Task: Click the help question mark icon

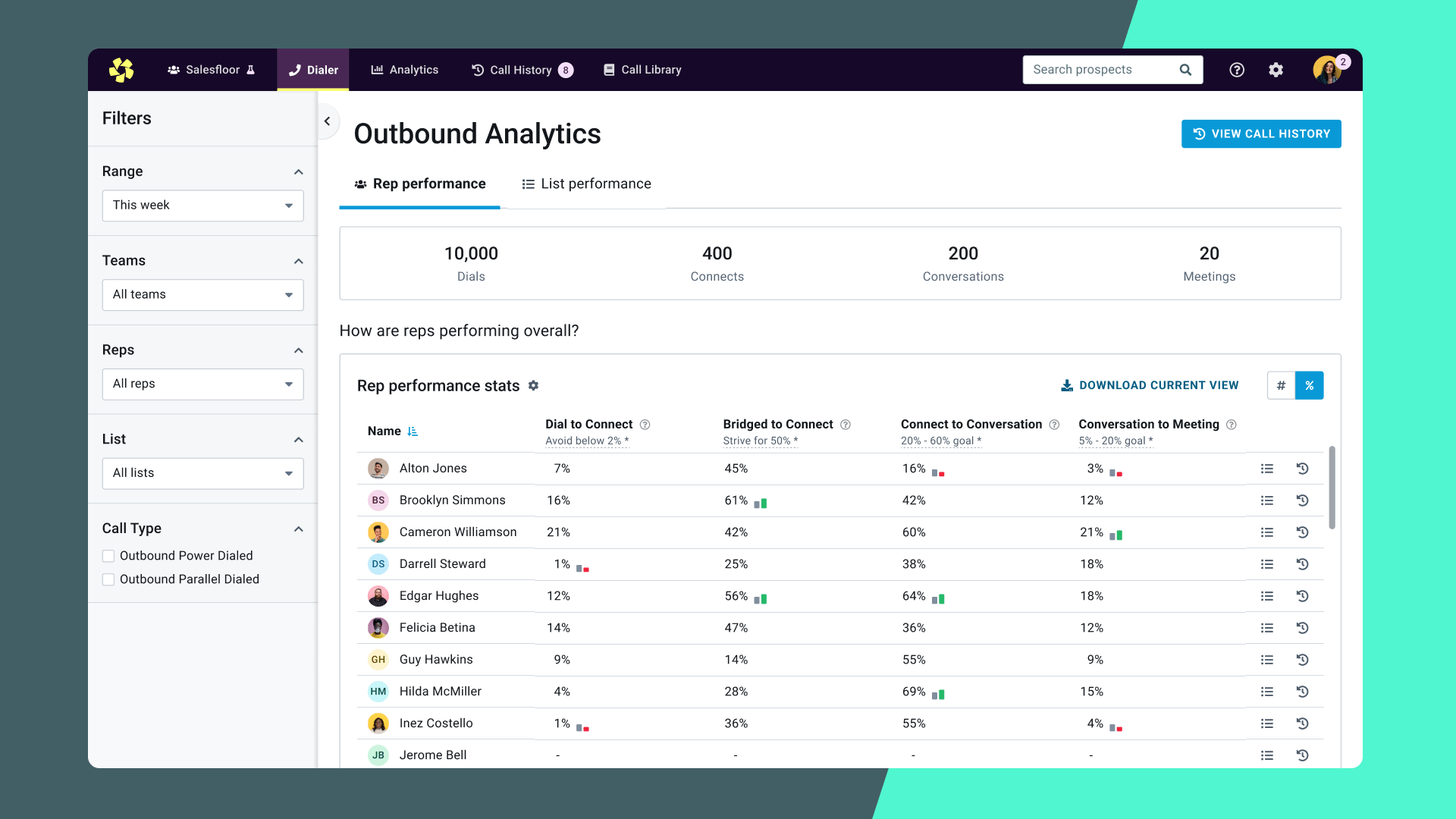Action: [1236, 70]
